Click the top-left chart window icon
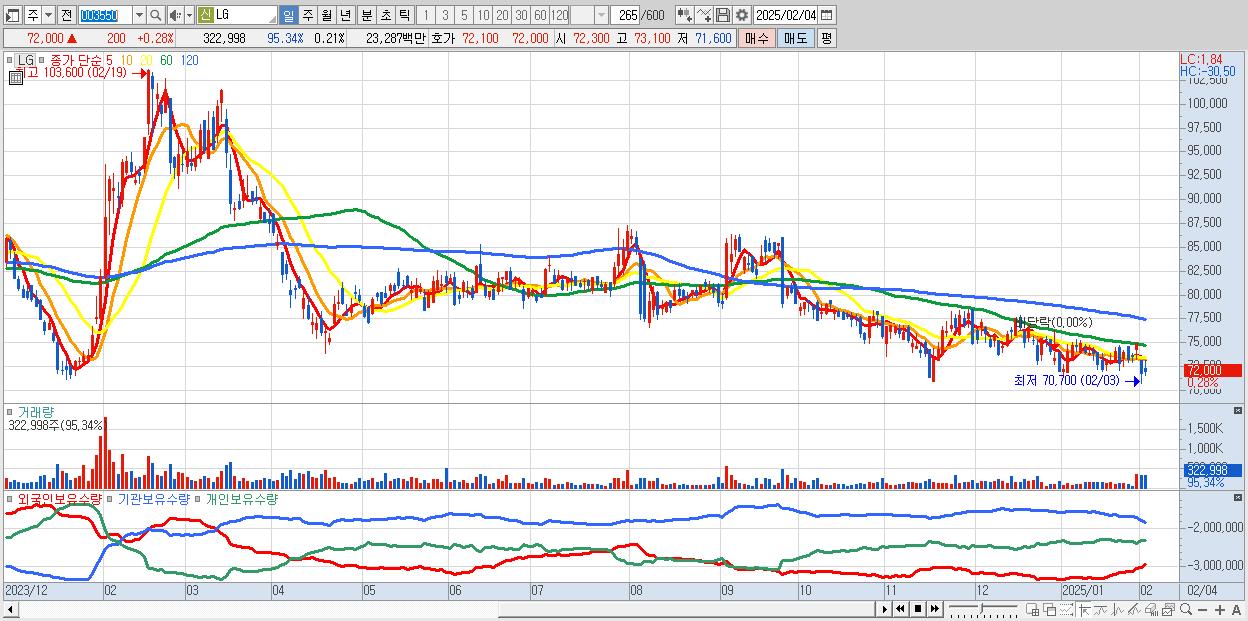Viewport: 1248px width, 621px height. pyautogui.click(x=11, y=15)
